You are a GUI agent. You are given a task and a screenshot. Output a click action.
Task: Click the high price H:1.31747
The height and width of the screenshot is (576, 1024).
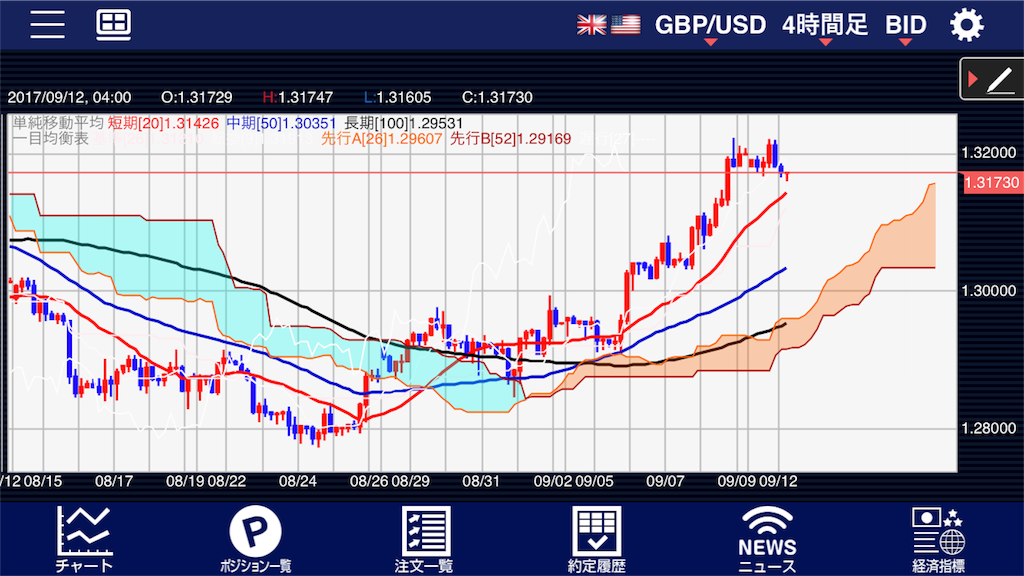pos(298,97)
